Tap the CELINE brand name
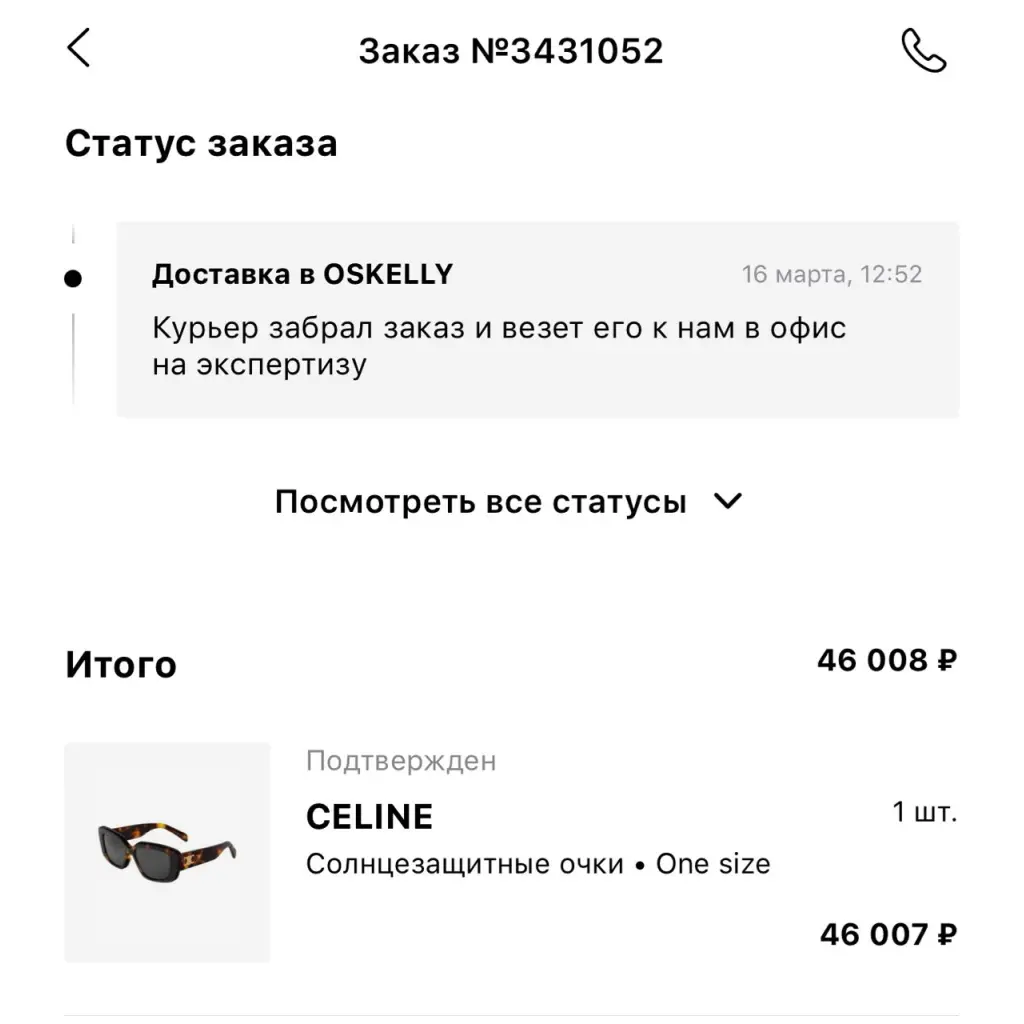Viewport: 1024px width, 1024px height. click(x=369, y=817)
